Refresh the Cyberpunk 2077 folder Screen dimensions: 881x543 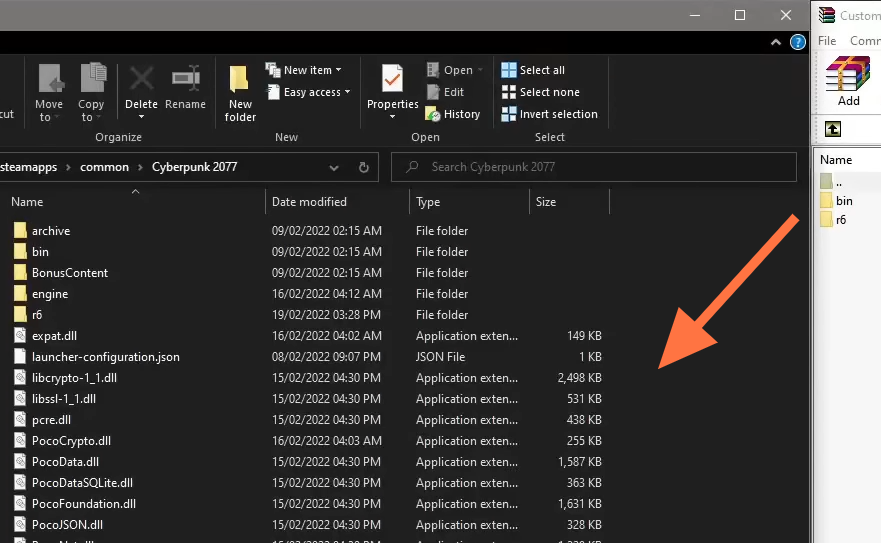364,168
